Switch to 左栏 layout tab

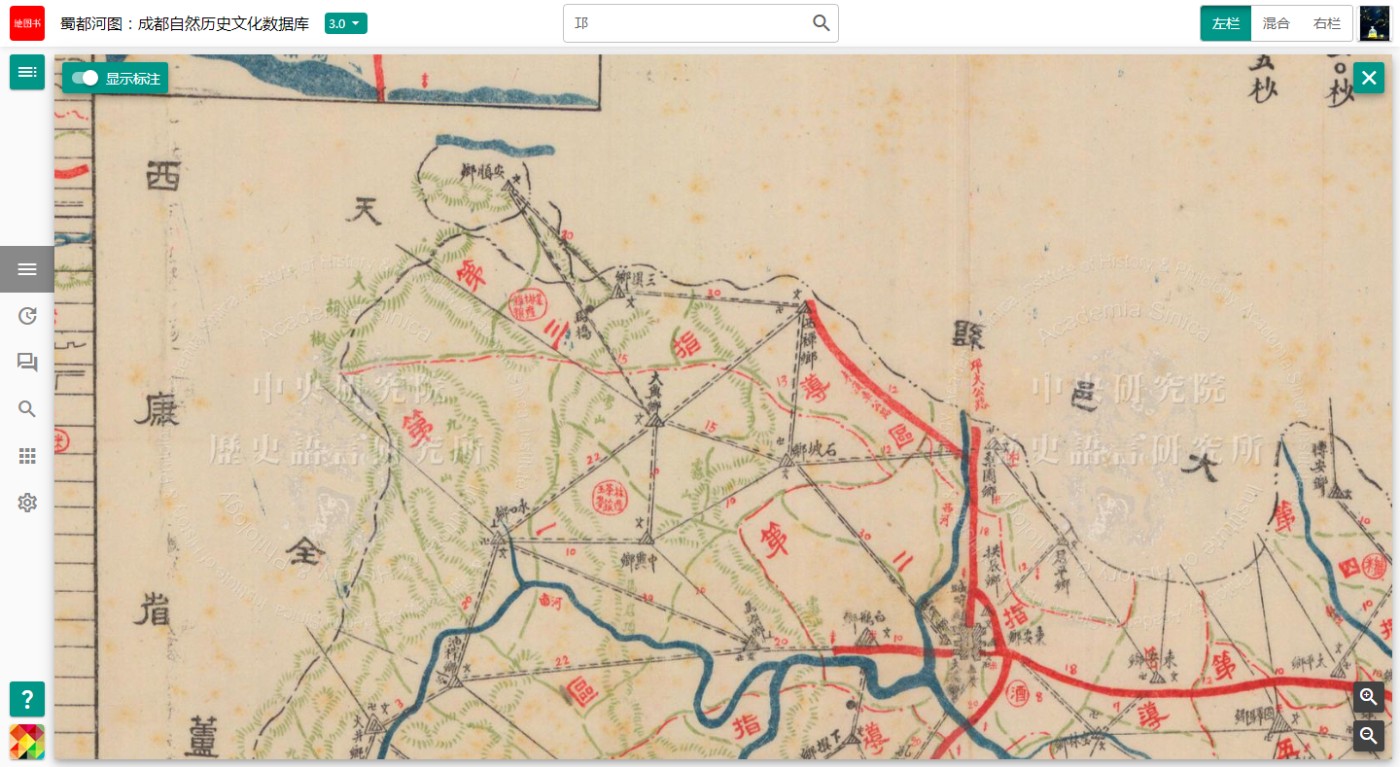(1226, 23)
